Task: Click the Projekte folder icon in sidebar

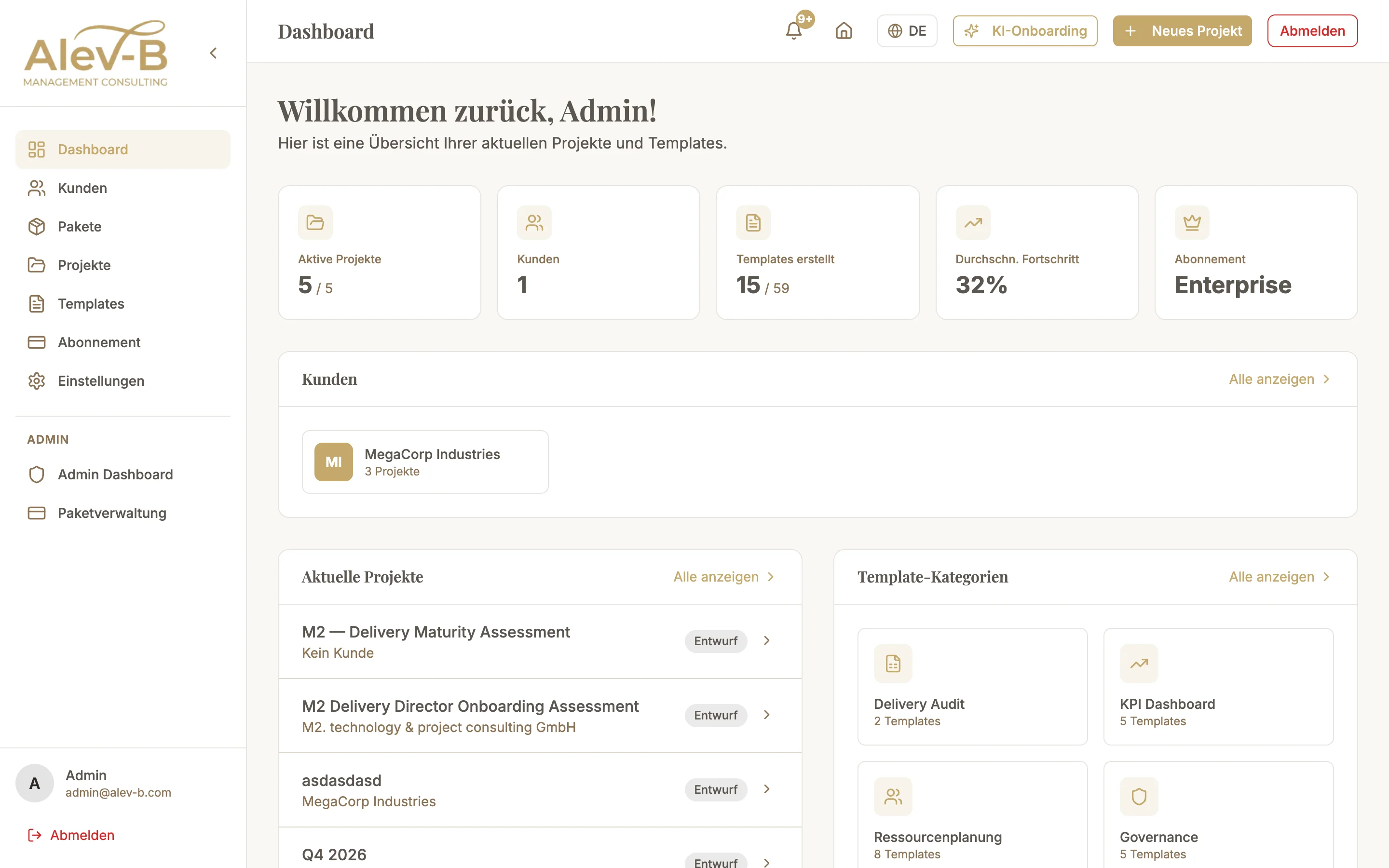Action: tap(37, 265)
